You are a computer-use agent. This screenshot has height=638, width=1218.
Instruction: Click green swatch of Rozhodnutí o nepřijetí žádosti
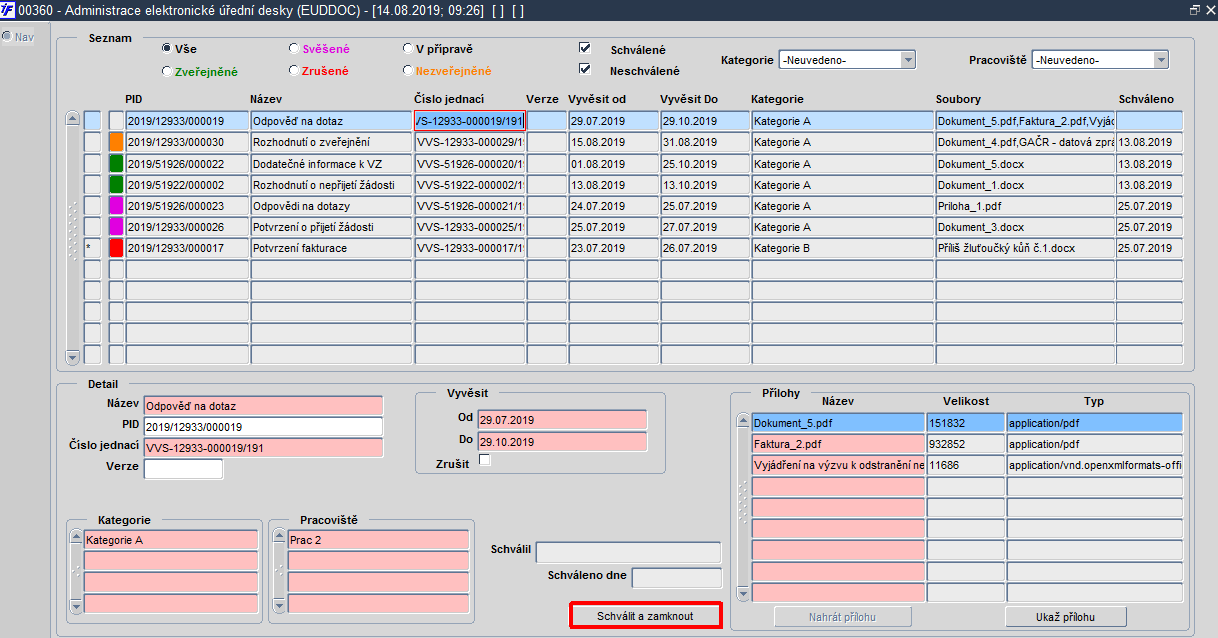116,184
